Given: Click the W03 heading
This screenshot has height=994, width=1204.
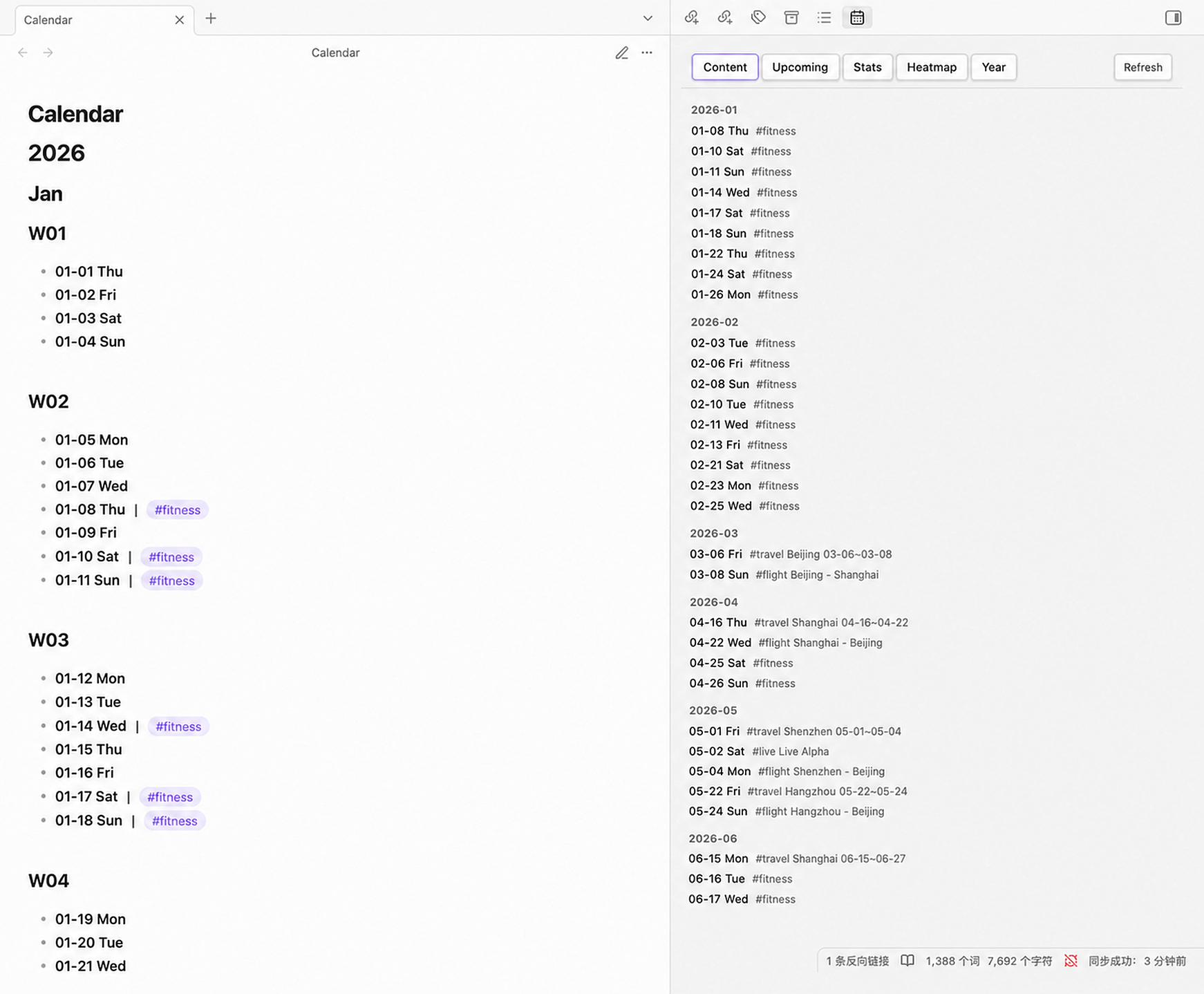Looking at the screenshot, I should point(48,640).
